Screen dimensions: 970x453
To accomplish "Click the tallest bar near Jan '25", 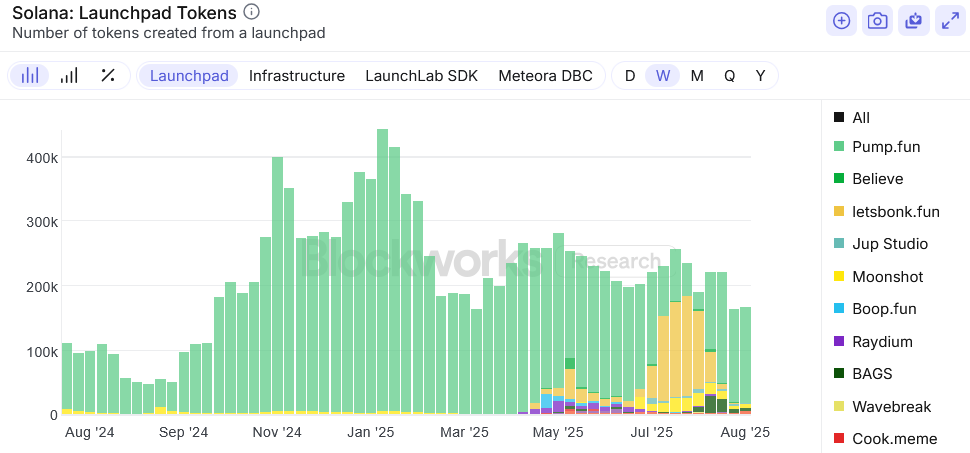I will coord(382,271).
